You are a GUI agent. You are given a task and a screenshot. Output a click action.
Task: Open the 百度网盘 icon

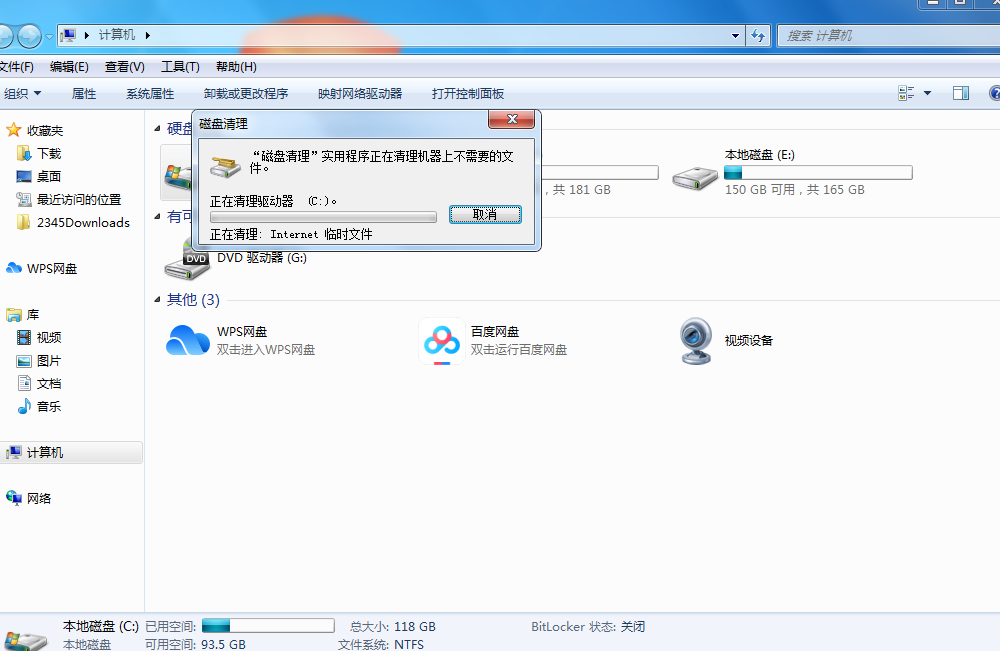tap(441, 341)
